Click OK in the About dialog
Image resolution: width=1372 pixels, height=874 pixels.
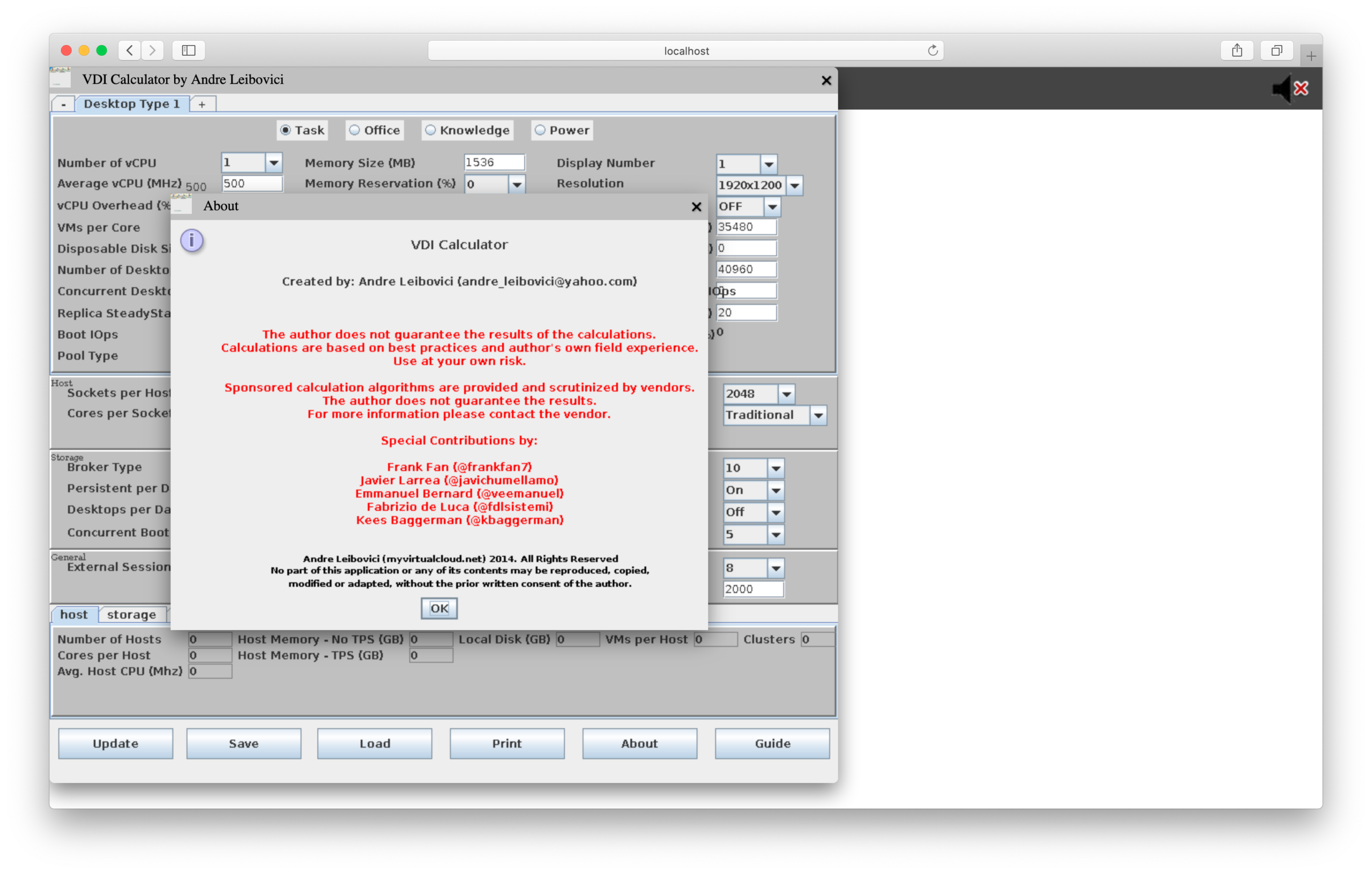(x=439, y=609)
